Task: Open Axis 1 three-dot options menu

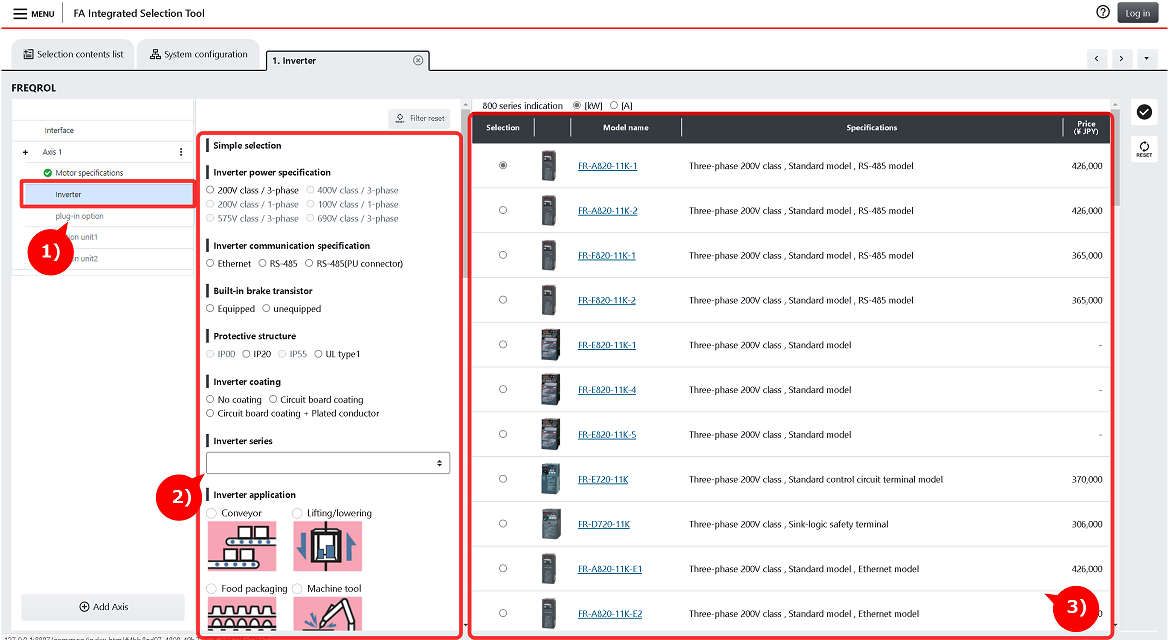Action: pyautogui.click(x=181, y=152)
